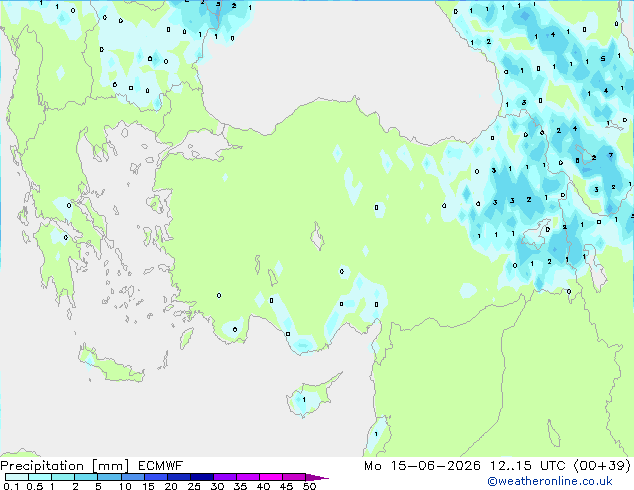
Task: Click the legend label '50'
Action: pos(309,486)
